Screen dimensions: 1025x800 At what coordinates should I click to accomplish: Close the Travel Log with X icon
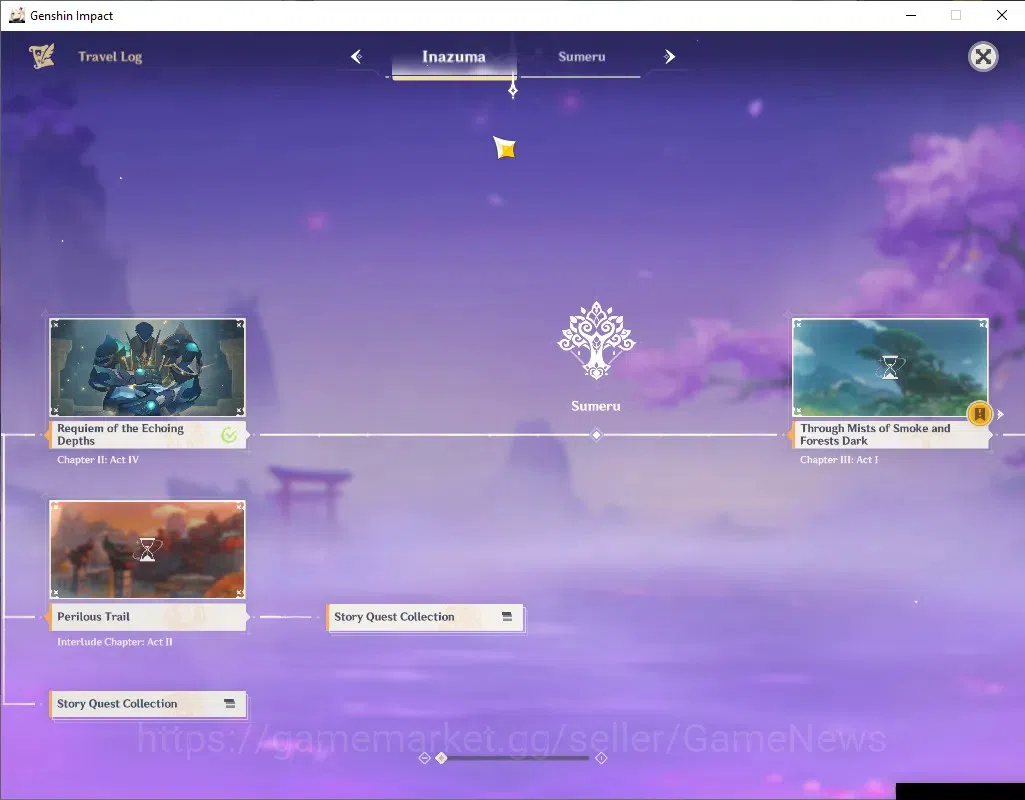tap(983, 57)
